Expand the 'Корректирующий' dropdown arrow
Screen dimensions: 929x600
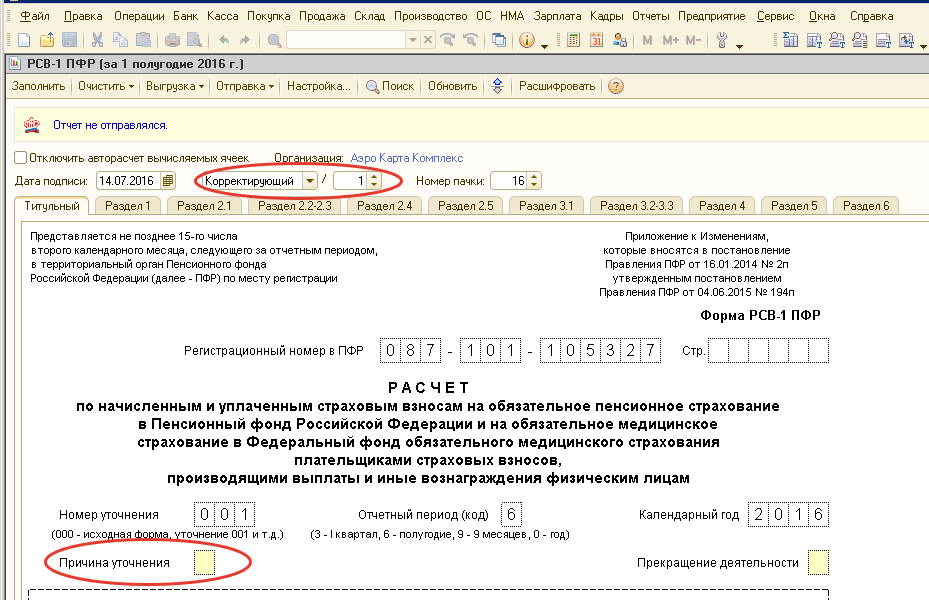(x=309, y=181)
